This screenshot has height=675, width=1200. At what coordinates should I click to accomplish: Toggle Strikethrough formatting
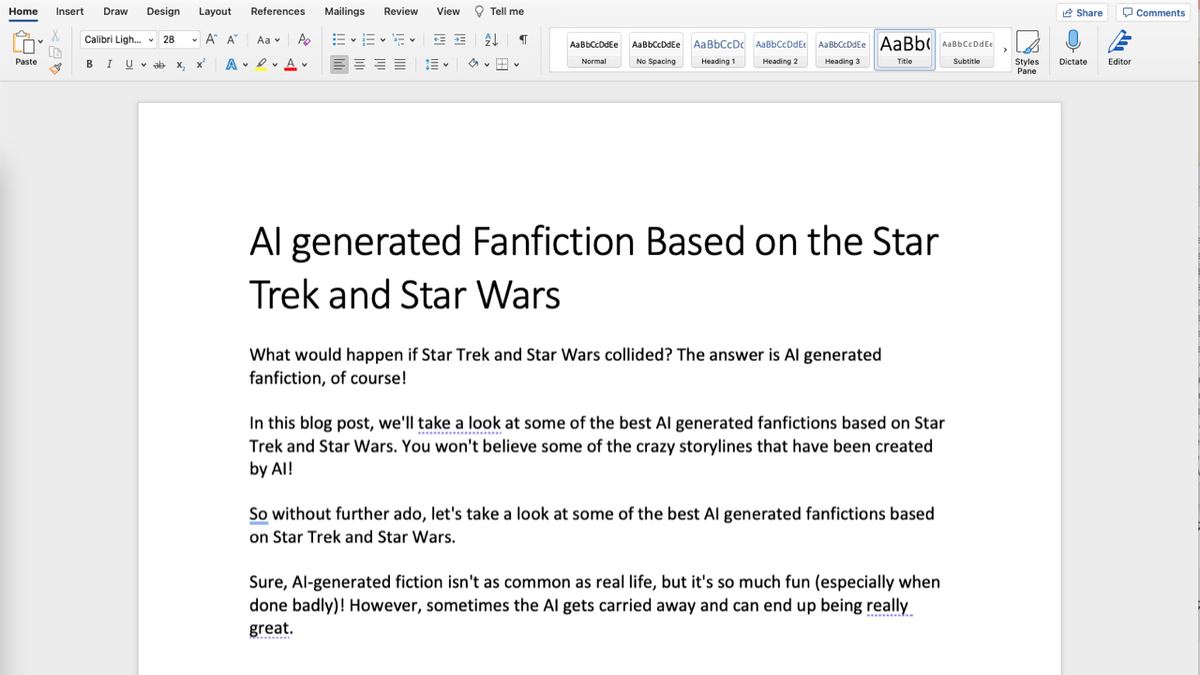pyautogui.click(x=160, y=64)
